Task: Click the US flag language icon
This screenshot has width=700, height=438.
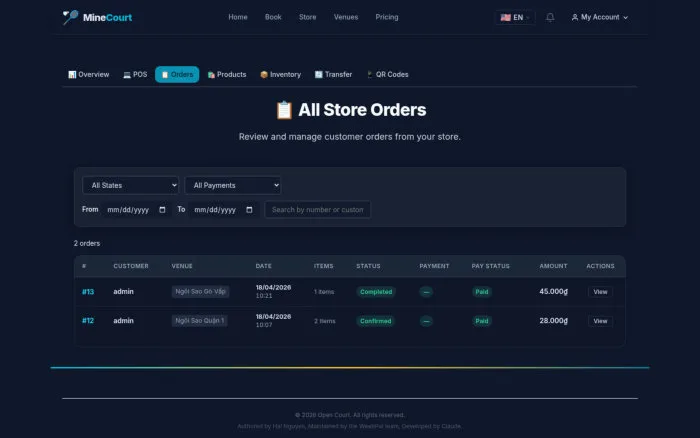Action: click(505, 17)
